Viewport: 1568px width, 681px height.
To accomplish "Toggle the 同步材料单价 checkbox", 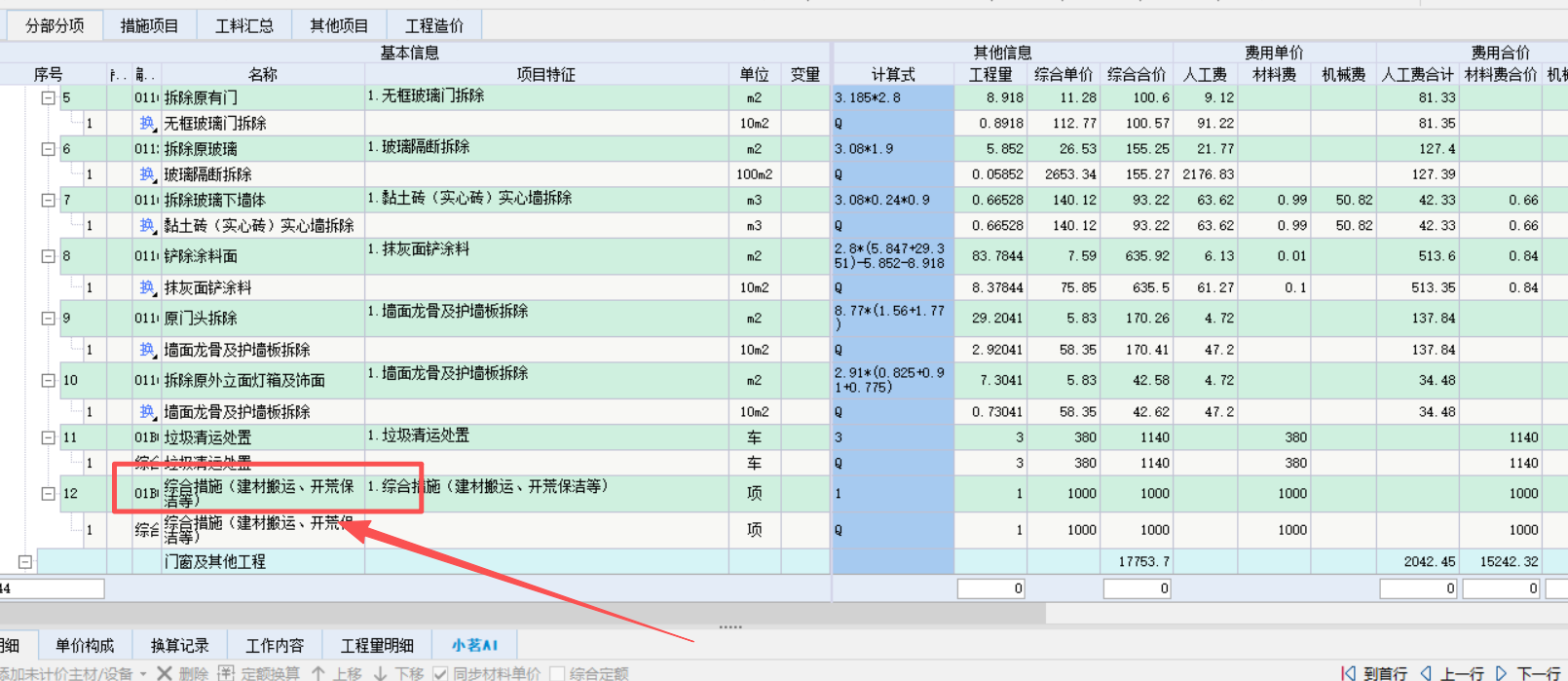I will 440,673.
